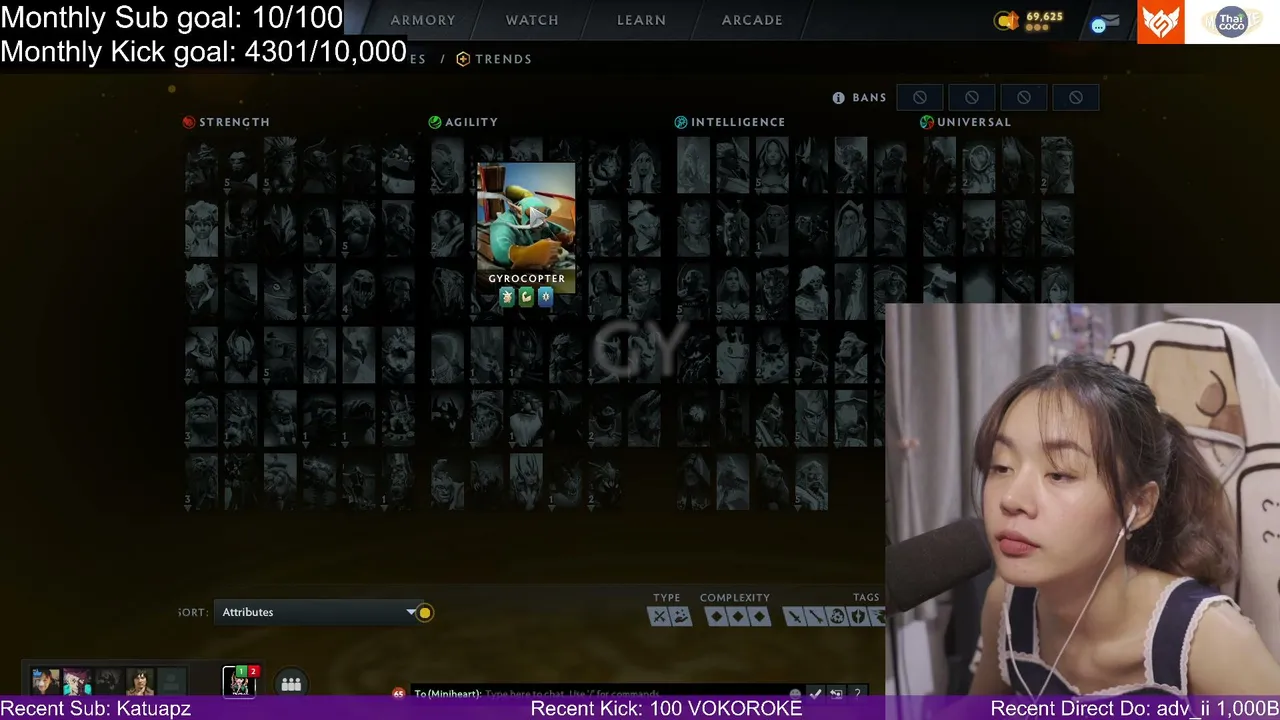Toggle the first complexity diamond filter
1280x720 pixels.
(x=716, y=617)
